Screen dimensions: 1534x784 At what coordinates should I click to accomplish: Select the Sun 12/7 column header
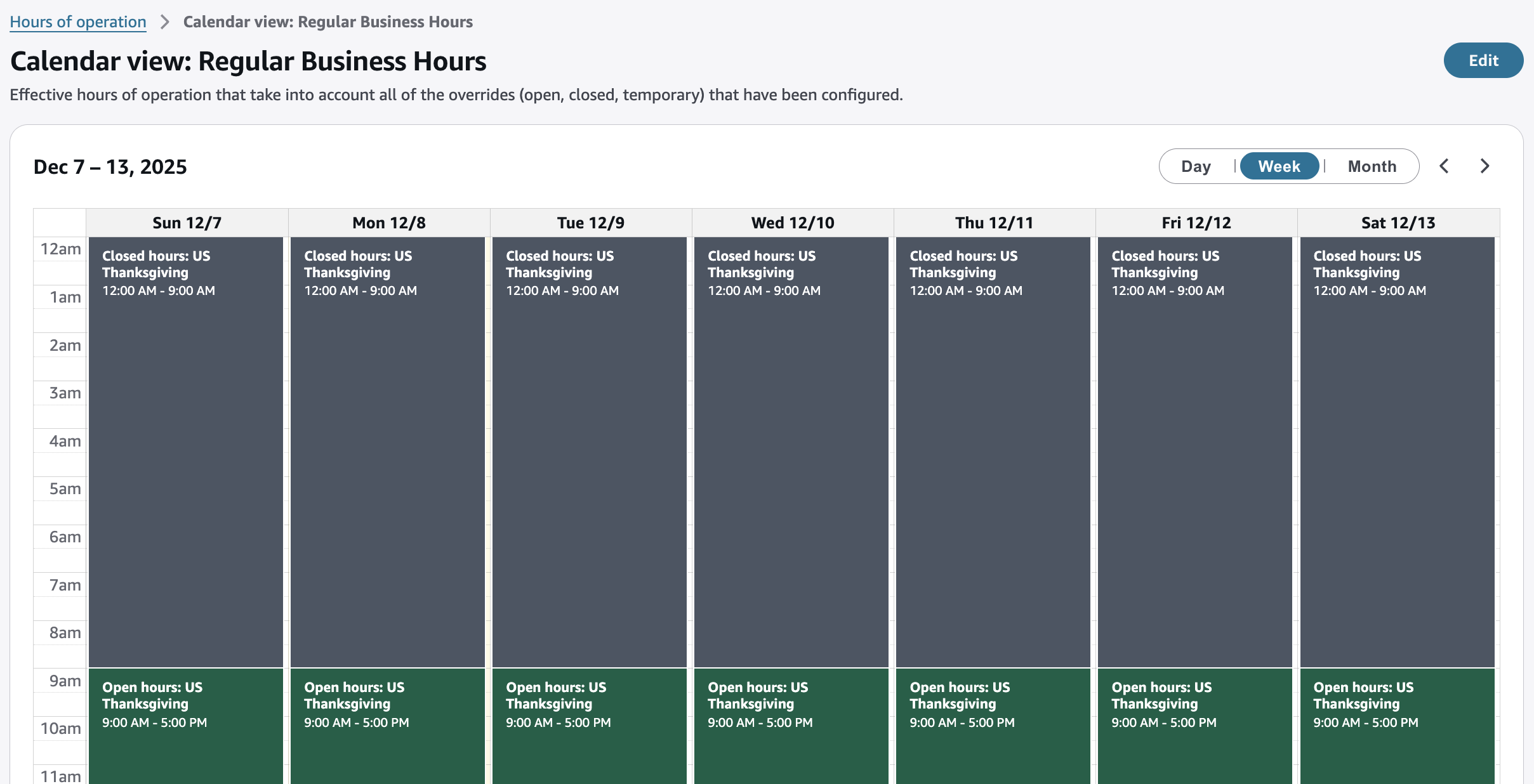point(186,222)
